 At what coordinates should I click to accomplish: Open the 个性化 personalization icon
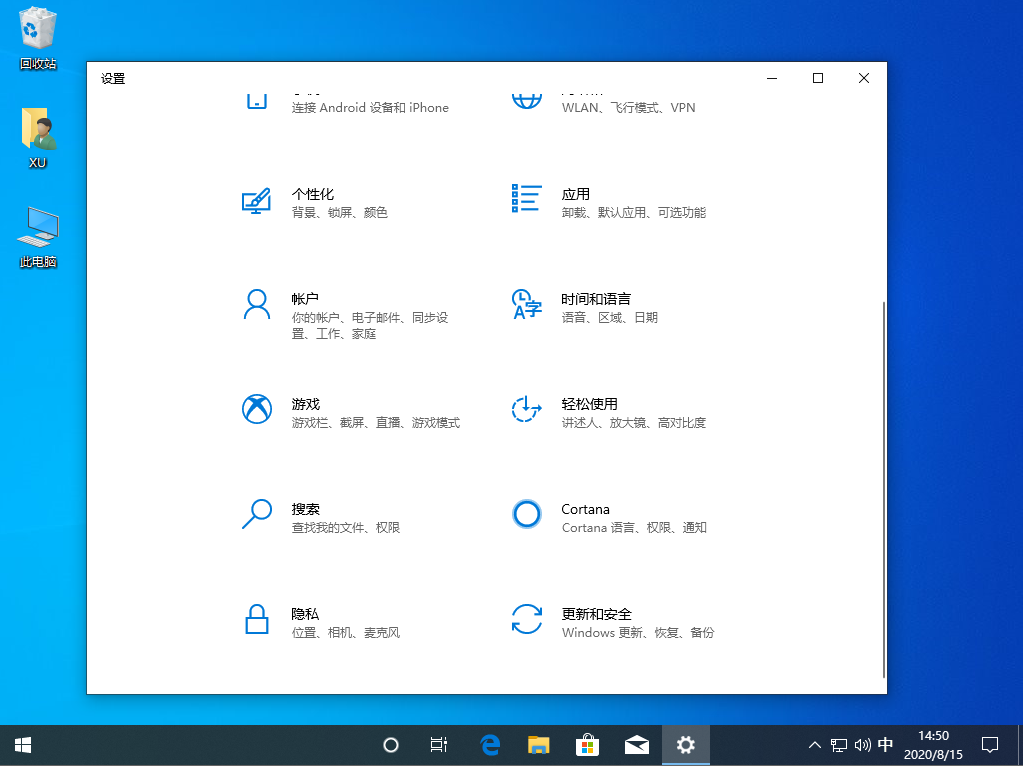coord(257,200)
